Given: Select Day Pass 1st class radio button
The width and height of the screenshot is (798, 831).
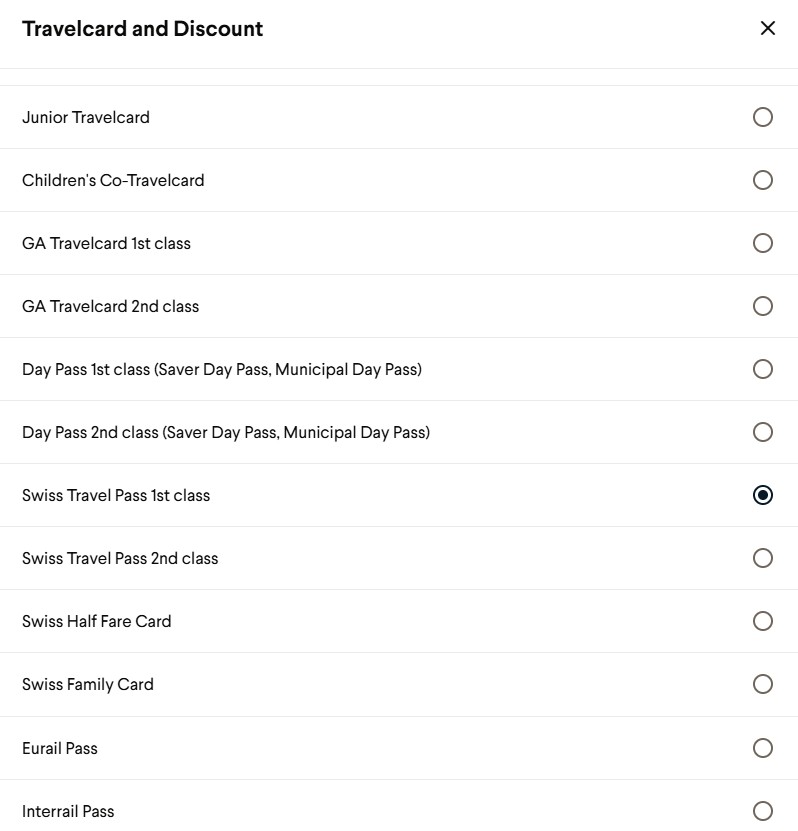Looking at the screenshot, I should 762,369.
